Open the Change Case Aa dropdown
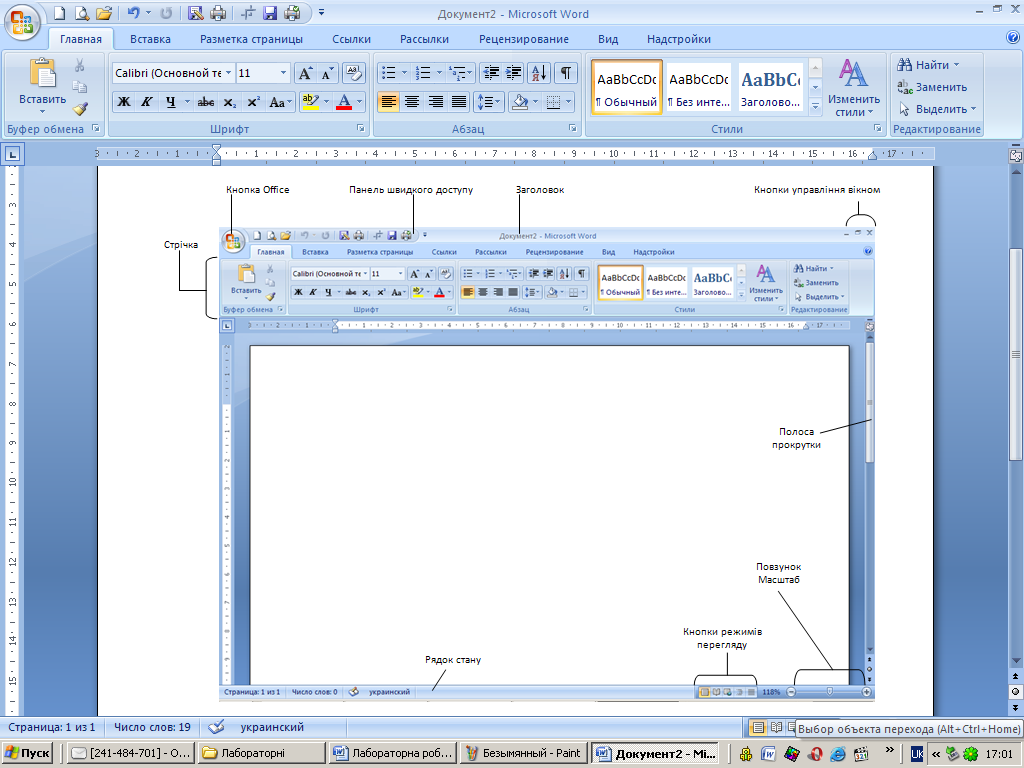This screenshot has height=768, width=1024. (x=281, y=102)
